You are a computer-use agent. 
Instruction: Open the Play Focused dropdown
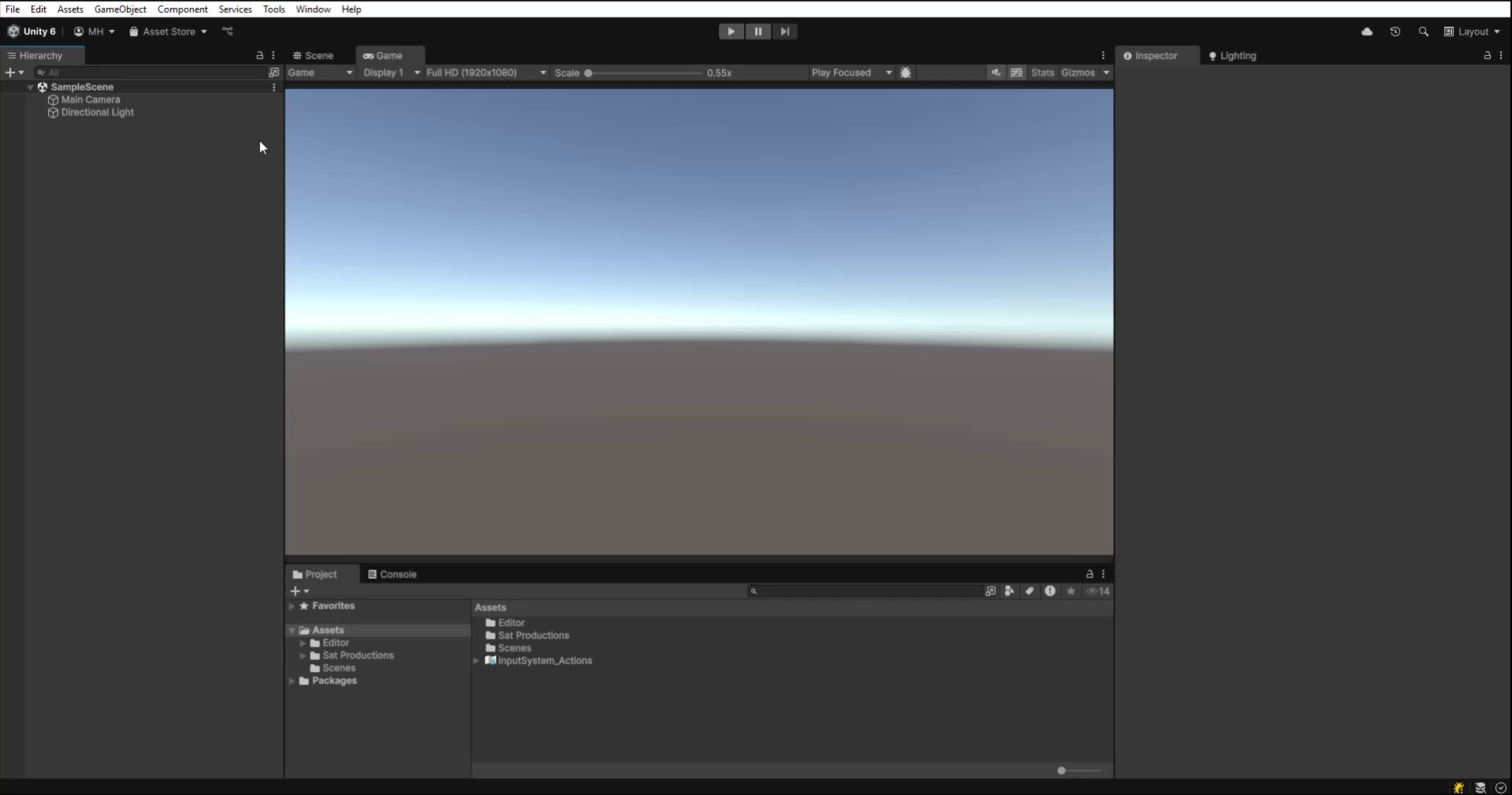tap(851, 73)
